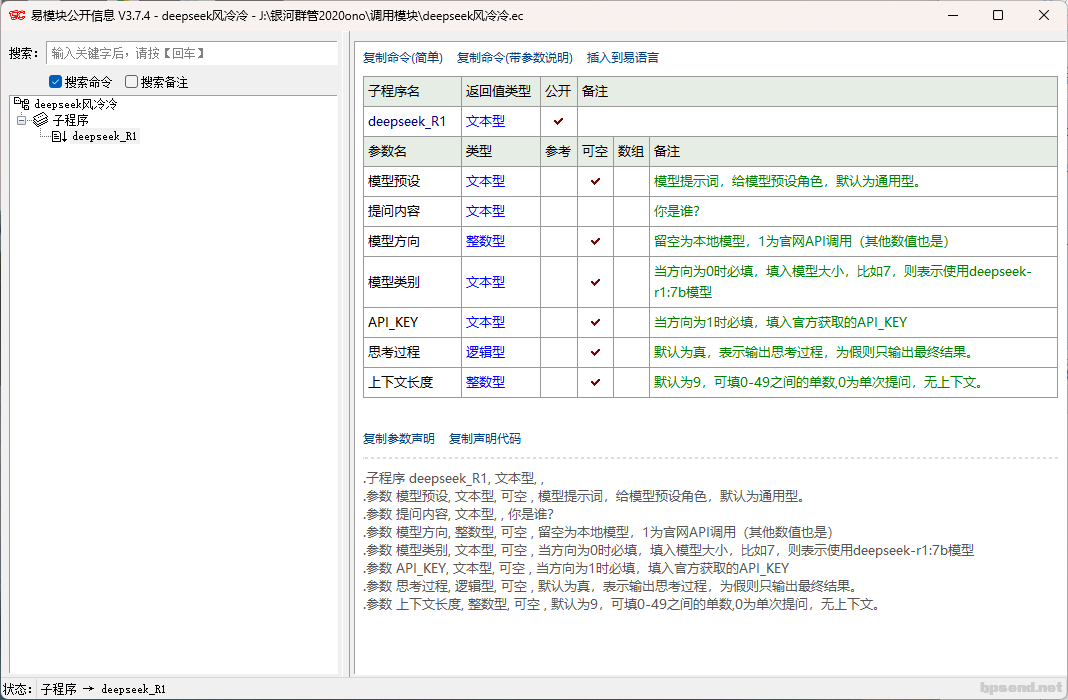Maximize the 易模块公开信息 window
1068x700 pixels.
click(x=998, y=15)
